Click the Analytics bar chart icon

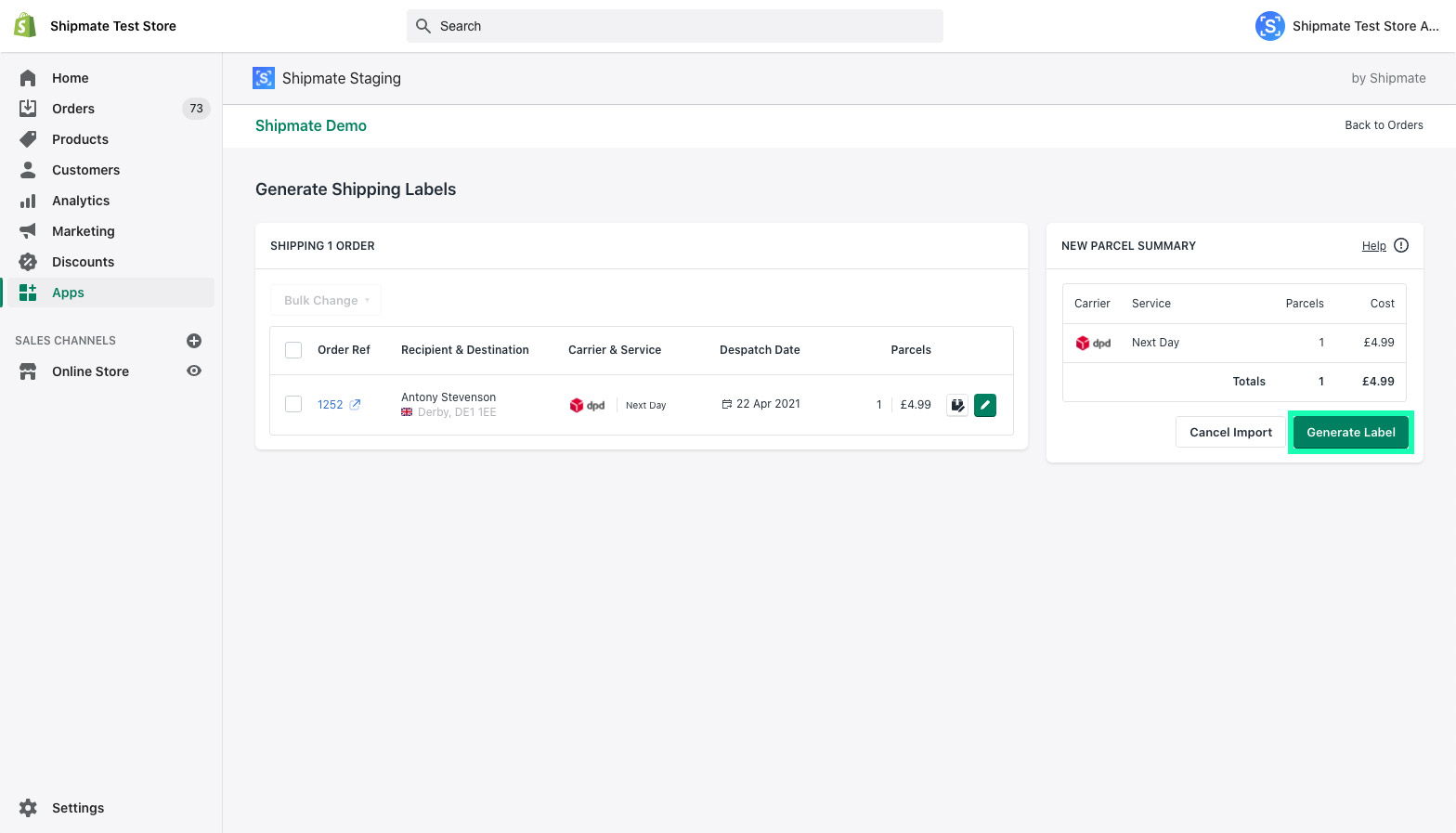(x=28, y=201)
